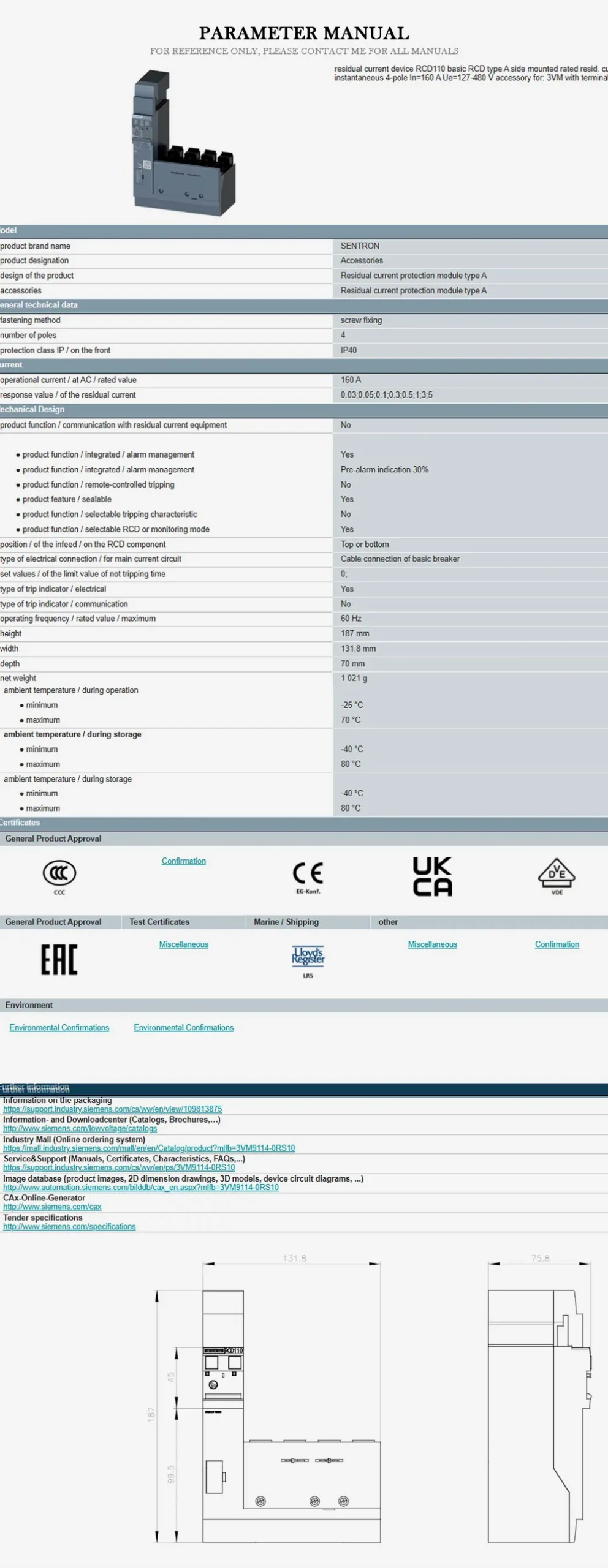Open the siemens.com/cax link

pos(52,1207)
